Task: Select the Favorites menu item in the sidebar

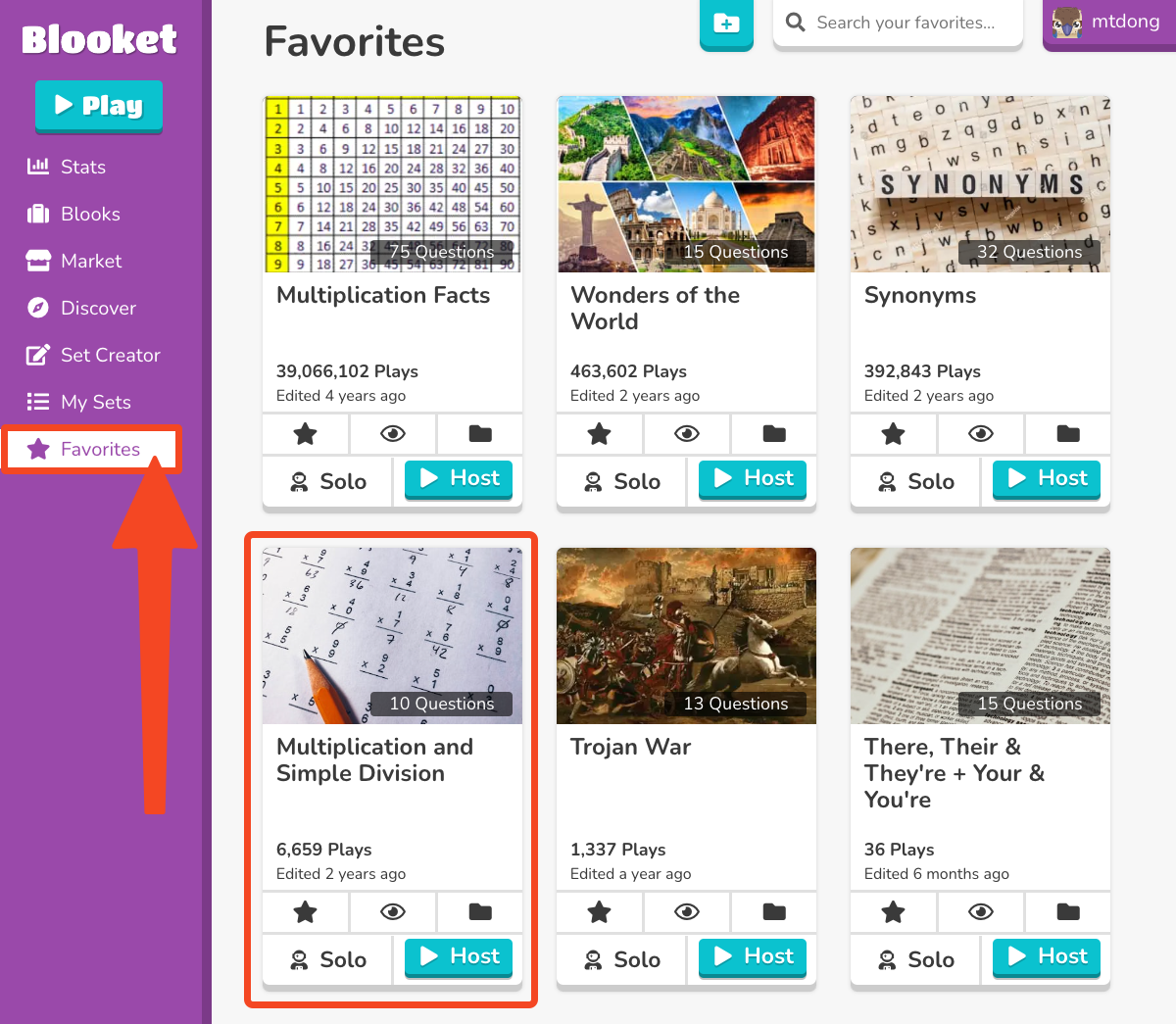Action: [x=91, y=449]
